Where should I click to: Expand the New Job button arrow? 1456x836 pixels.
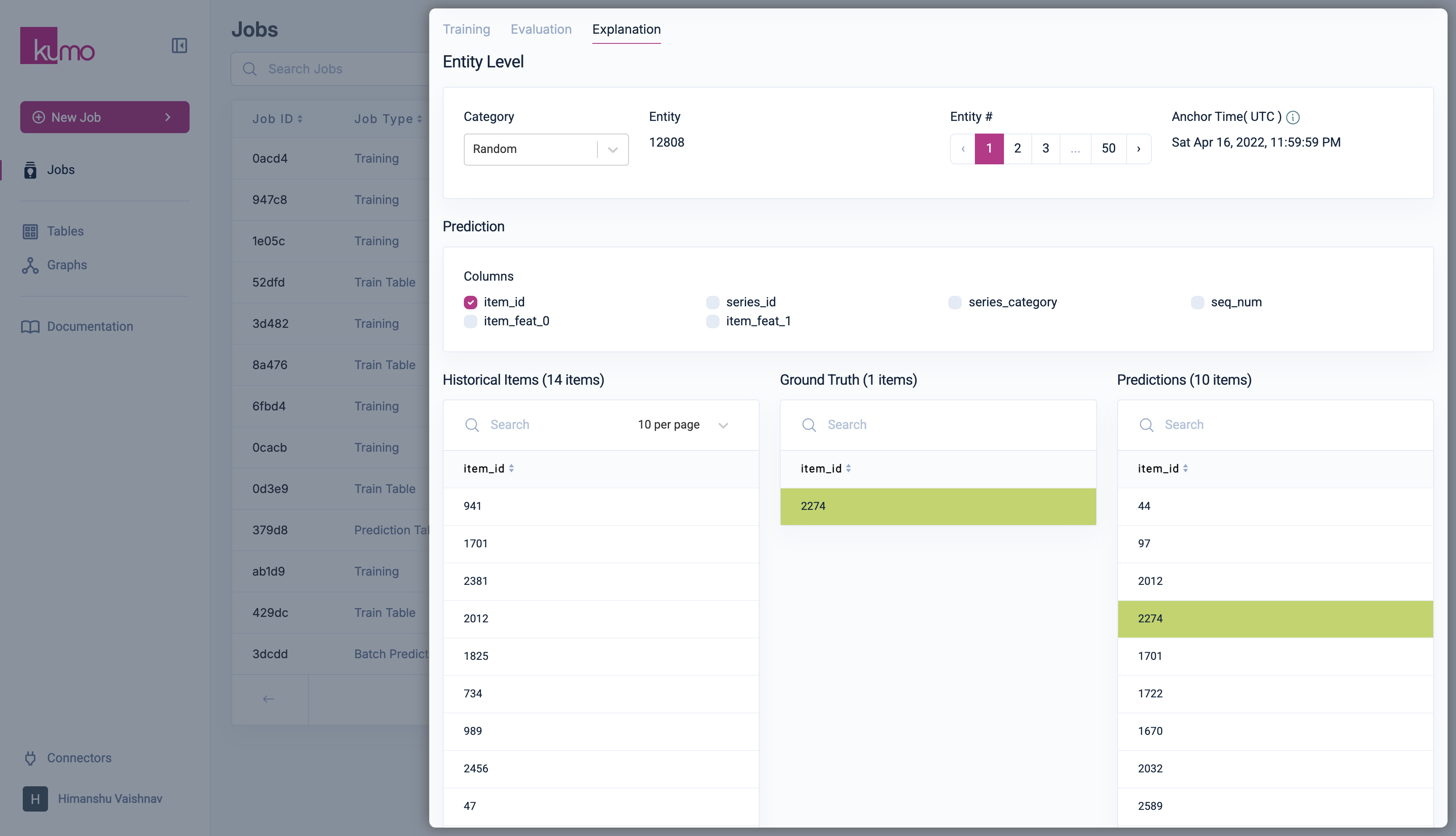(x=168, y=117)
